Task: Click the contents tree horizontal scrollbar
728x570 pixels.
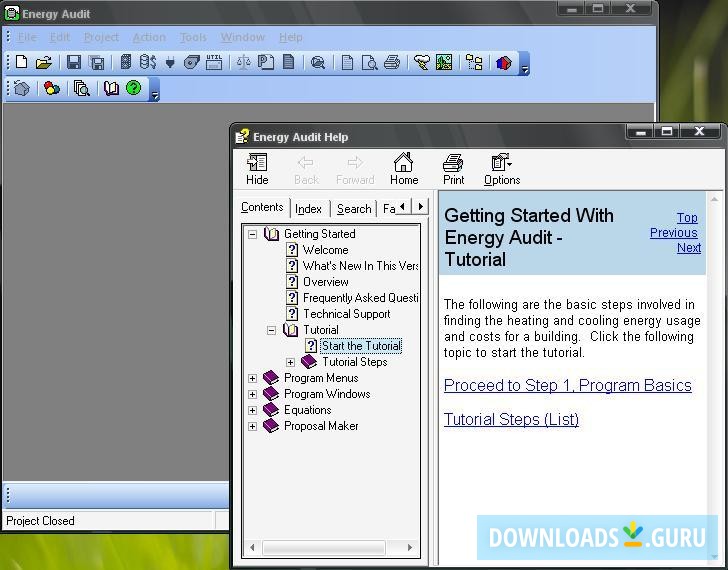Action: coord(324,548)
